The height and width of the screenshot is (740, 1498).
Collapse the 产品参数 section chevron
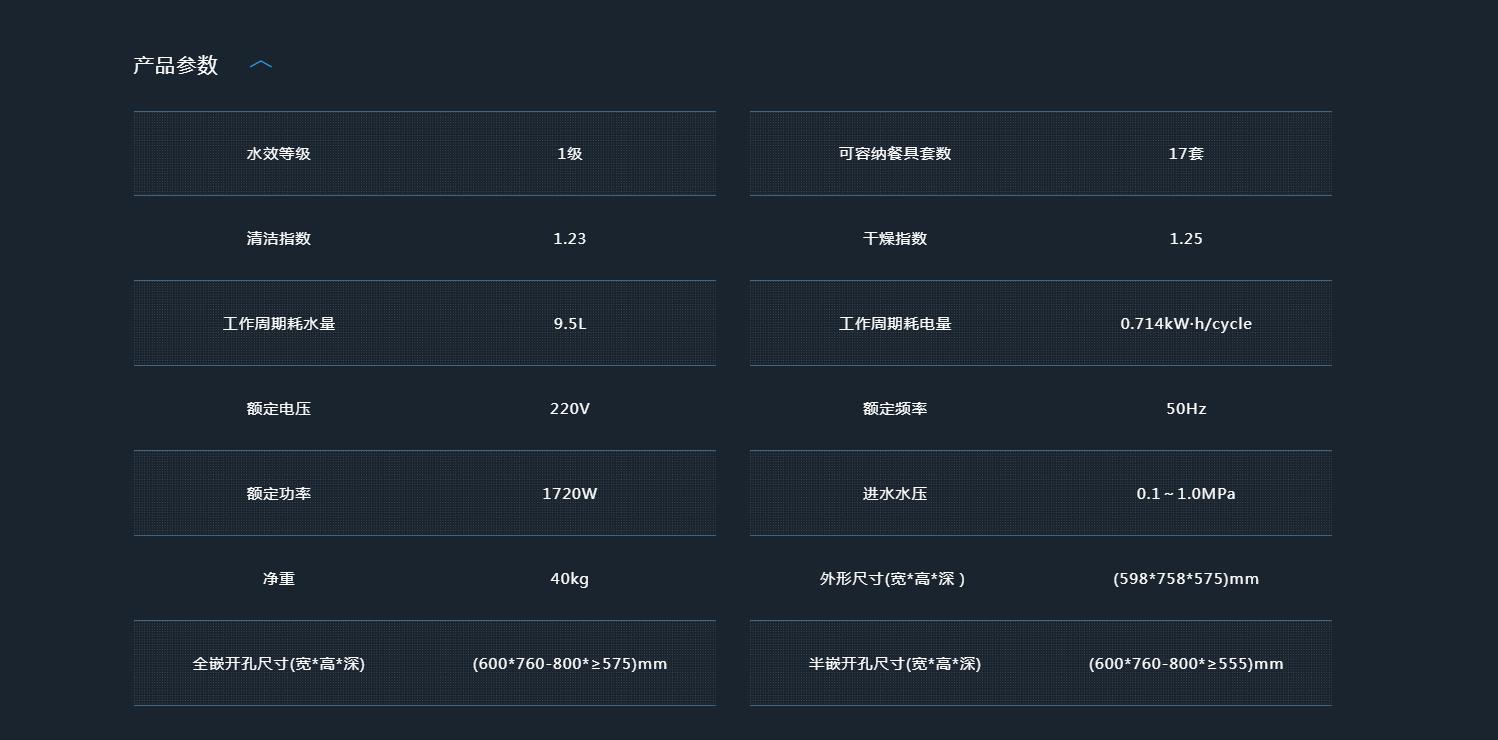click(260, 65)
